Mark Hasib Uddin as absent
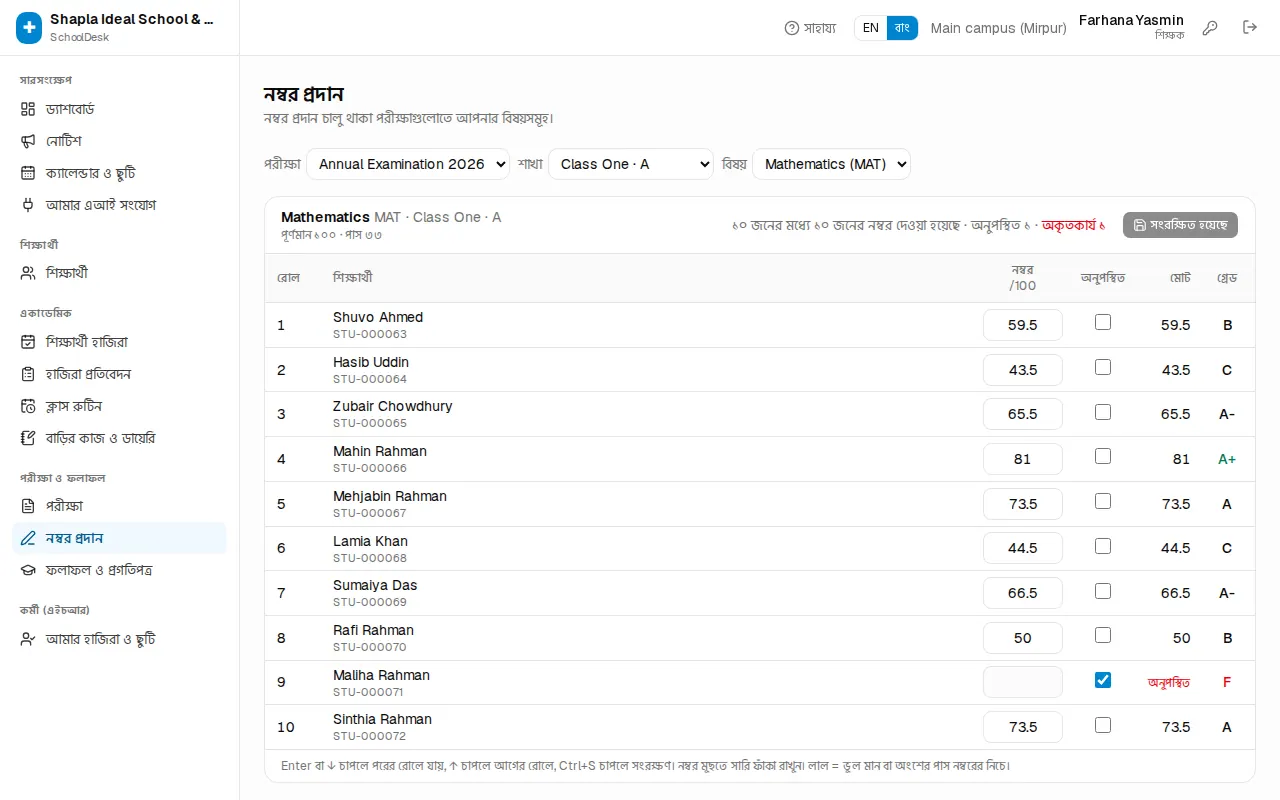 tap(1103, 367)
